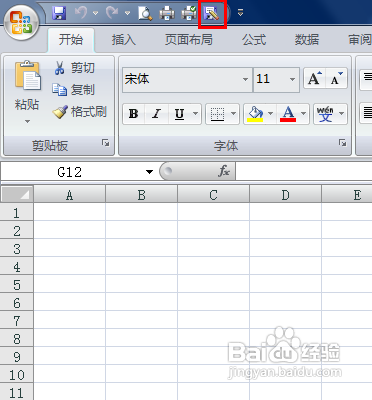Viewport: 372px width, 400px height.
Task: Customize the quick access toolbar dropdown
Action: 240,13
